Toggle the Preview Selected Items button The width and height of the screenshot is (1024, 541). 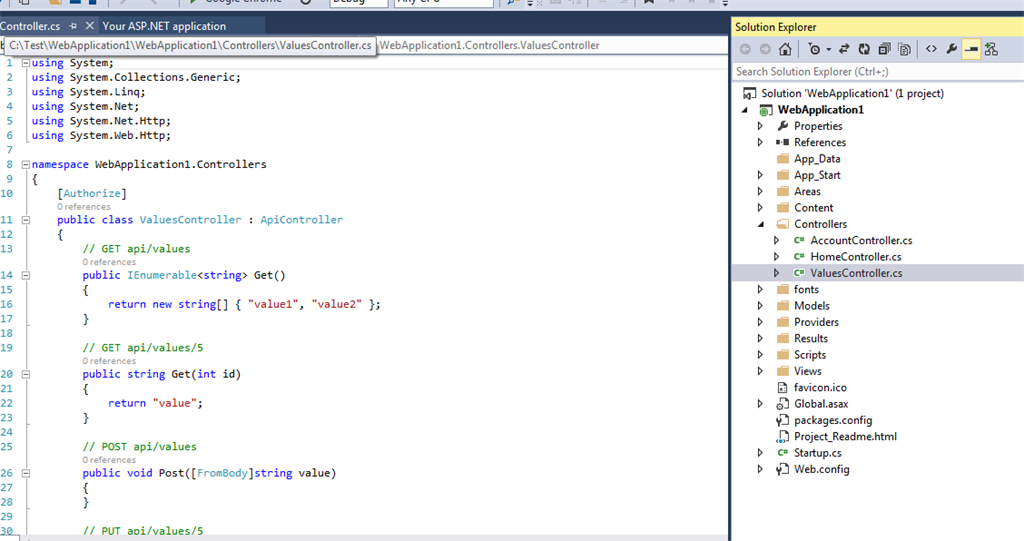click(971, 49)
